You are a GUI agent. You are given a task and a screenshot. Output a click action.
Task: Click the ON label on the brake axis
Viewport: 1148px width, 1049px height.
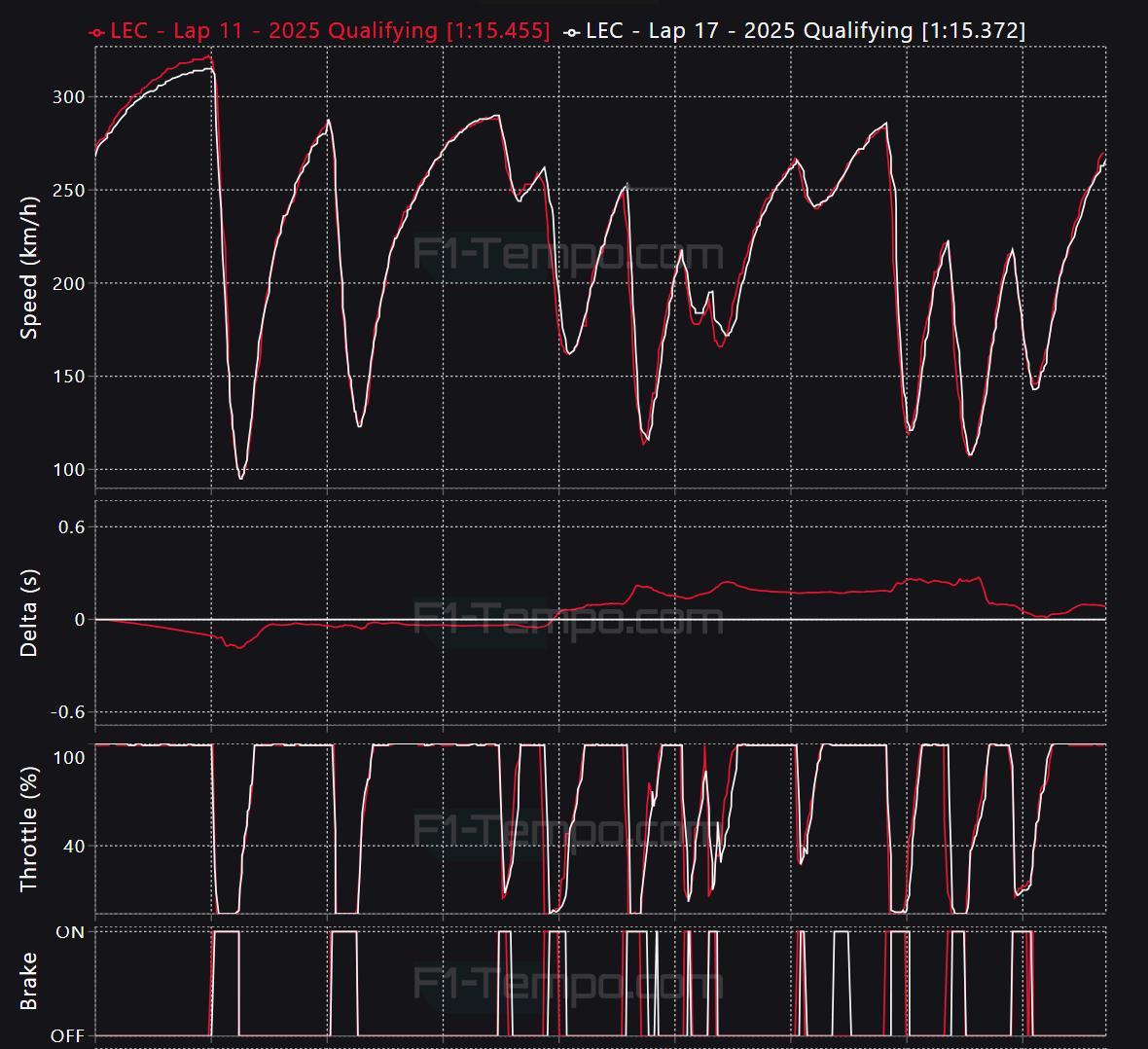(70, 932)
